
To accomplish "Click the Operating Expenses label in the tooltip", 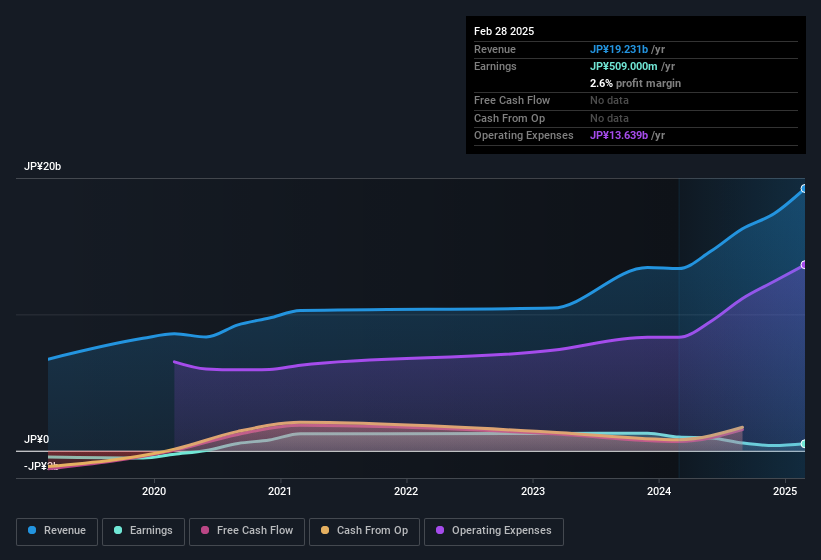I will tap(524, 135).
